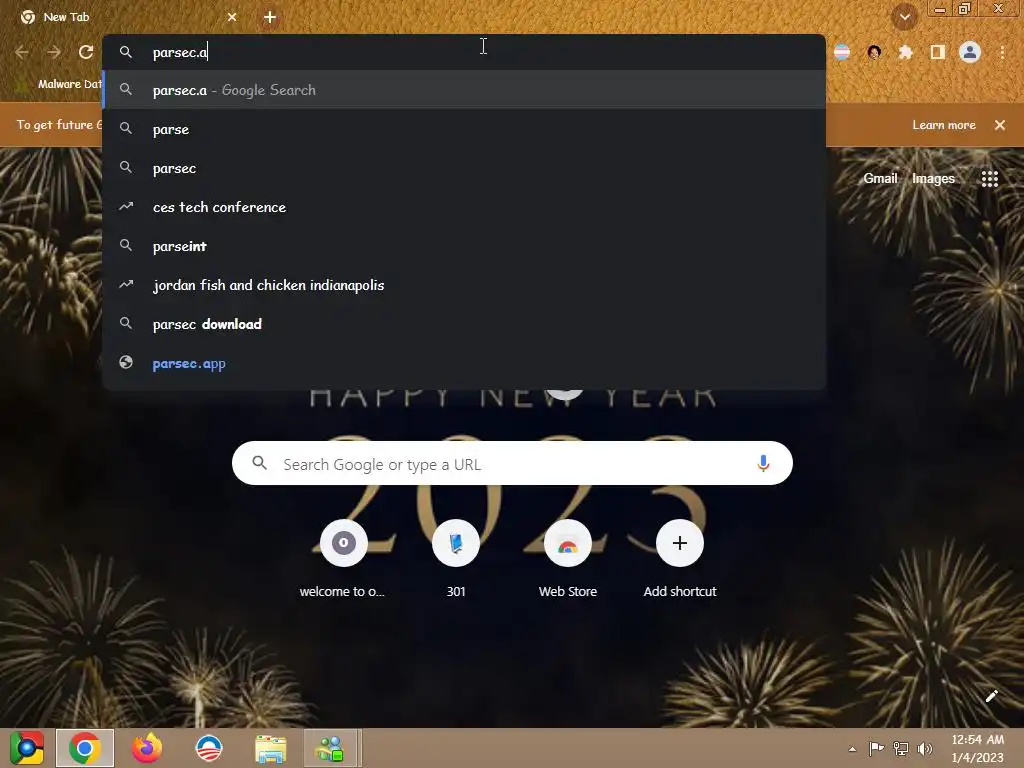Viewport: 1024px width, 768px height.
Task: Open the two-users taskbar app
Action: click(331, 748)
